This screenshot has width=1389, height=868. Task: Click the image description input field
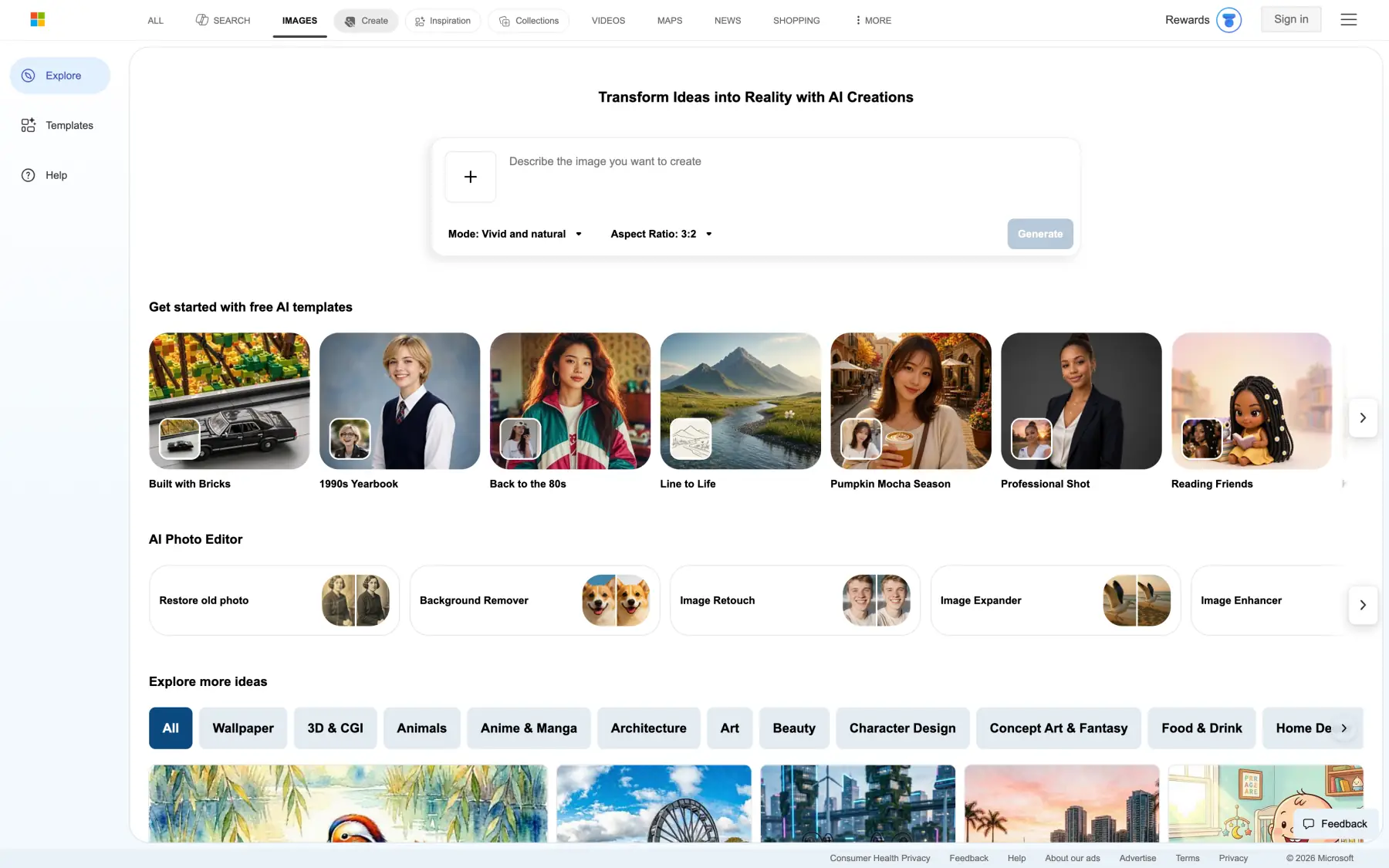787,176
